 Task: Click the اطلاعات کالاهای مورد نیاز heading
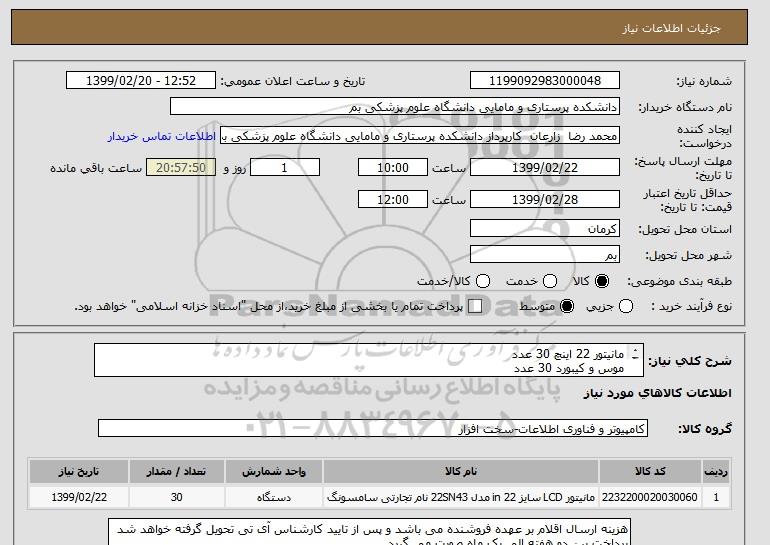click(658, 393)
